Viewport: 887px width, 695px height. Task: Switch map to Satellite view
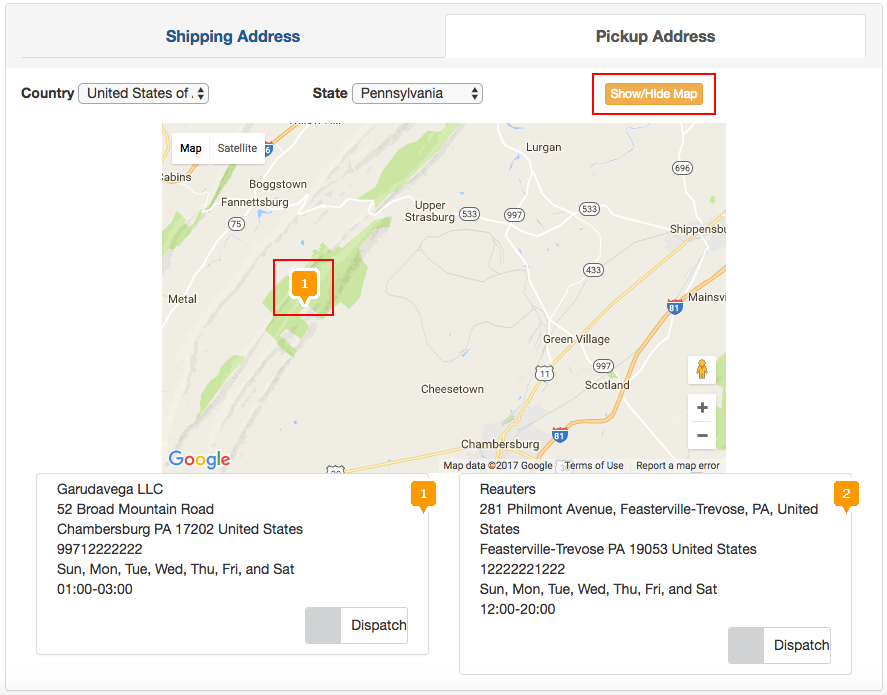[x=237, y=148]
